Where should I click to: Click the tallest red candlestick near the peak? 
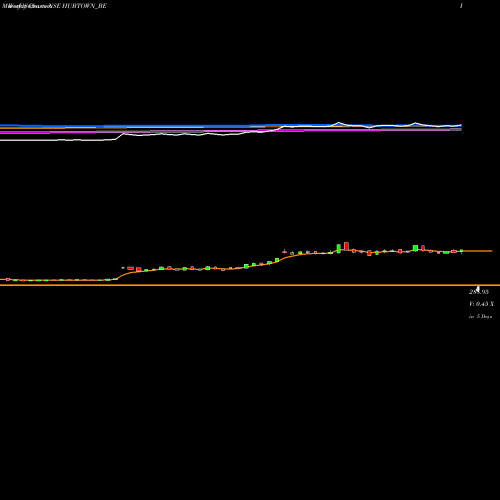[346, 246]
